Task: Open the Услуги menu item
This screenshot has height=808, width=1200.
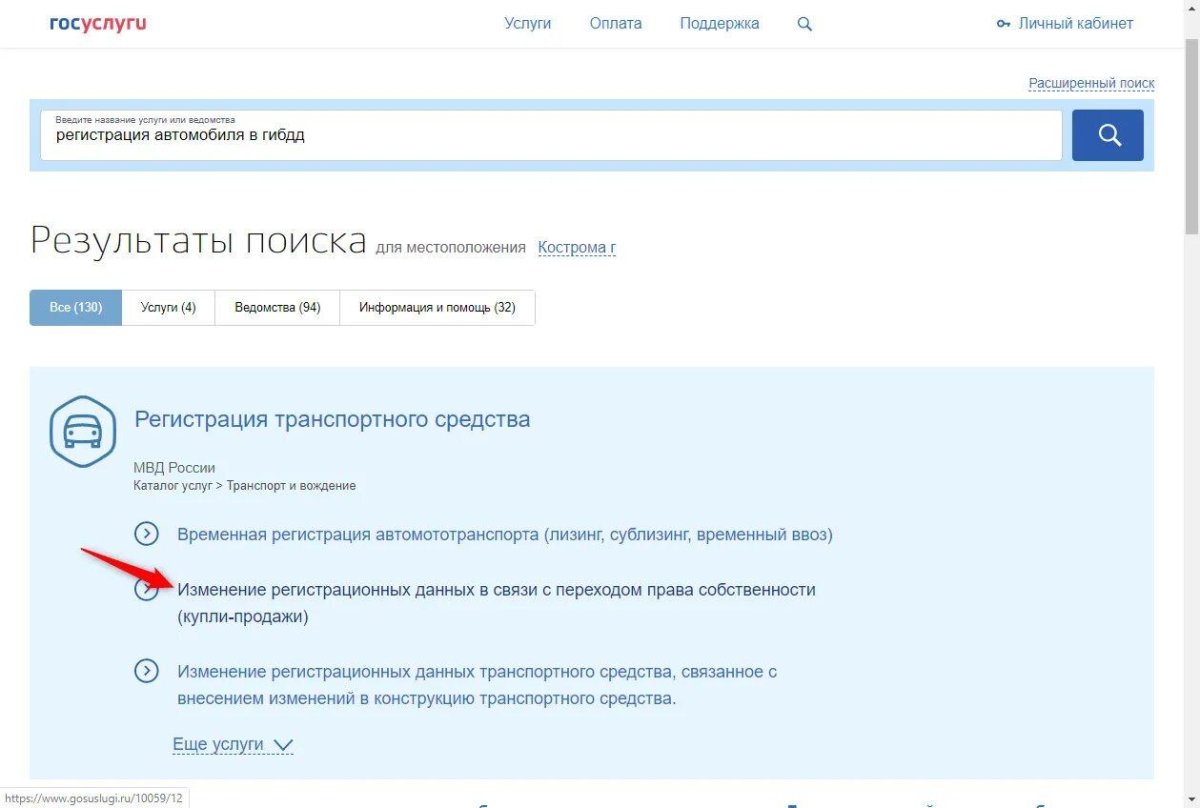Action: click(x=527, y=22)
